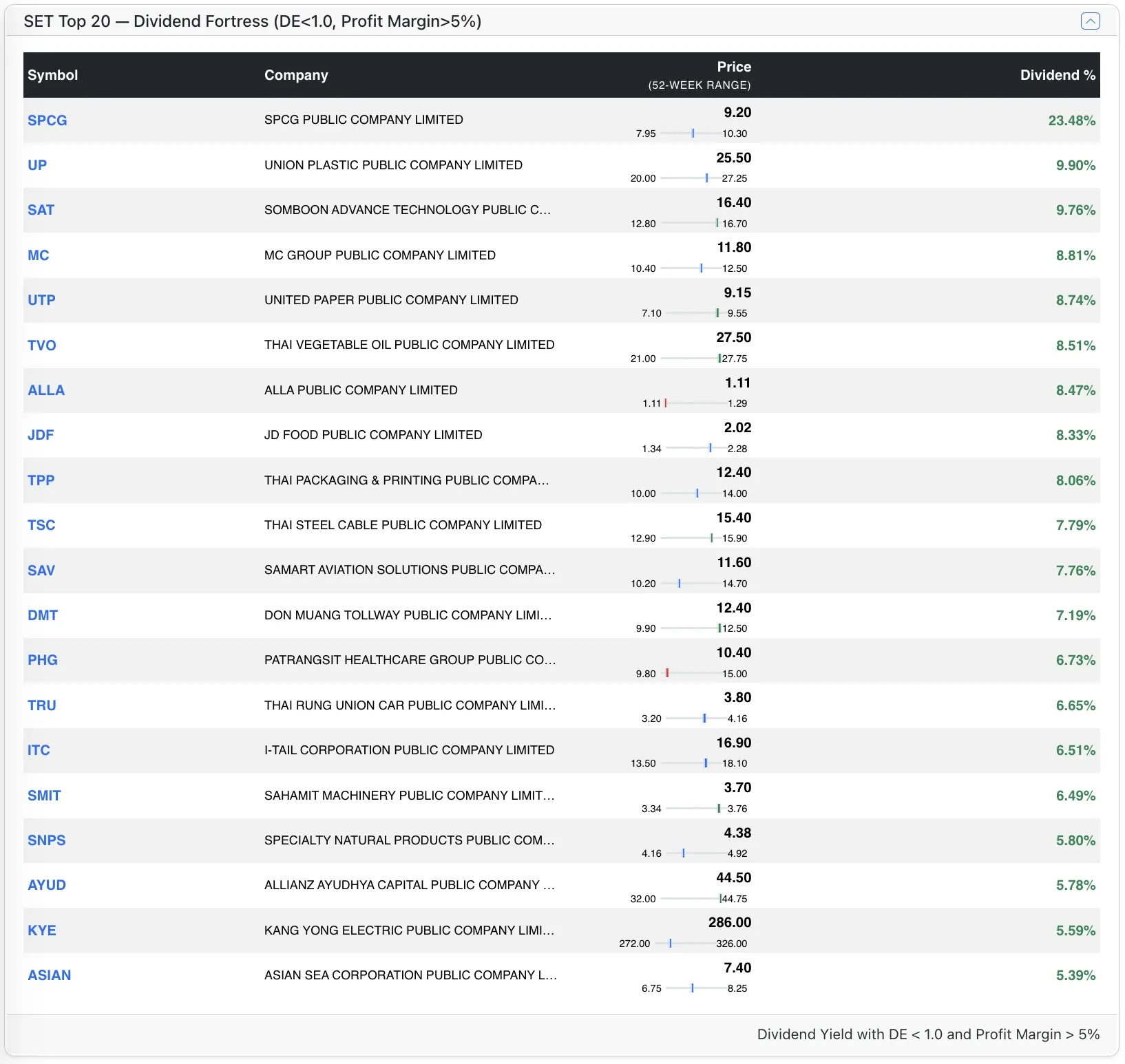Screen dimensions: 1125x1064
Task: Click the 5.39% dividend value
Action: click(x=1075, y=975)
